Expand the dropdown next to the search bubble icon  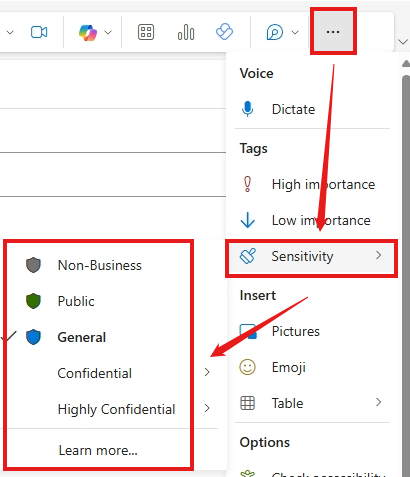pos(295,32)
